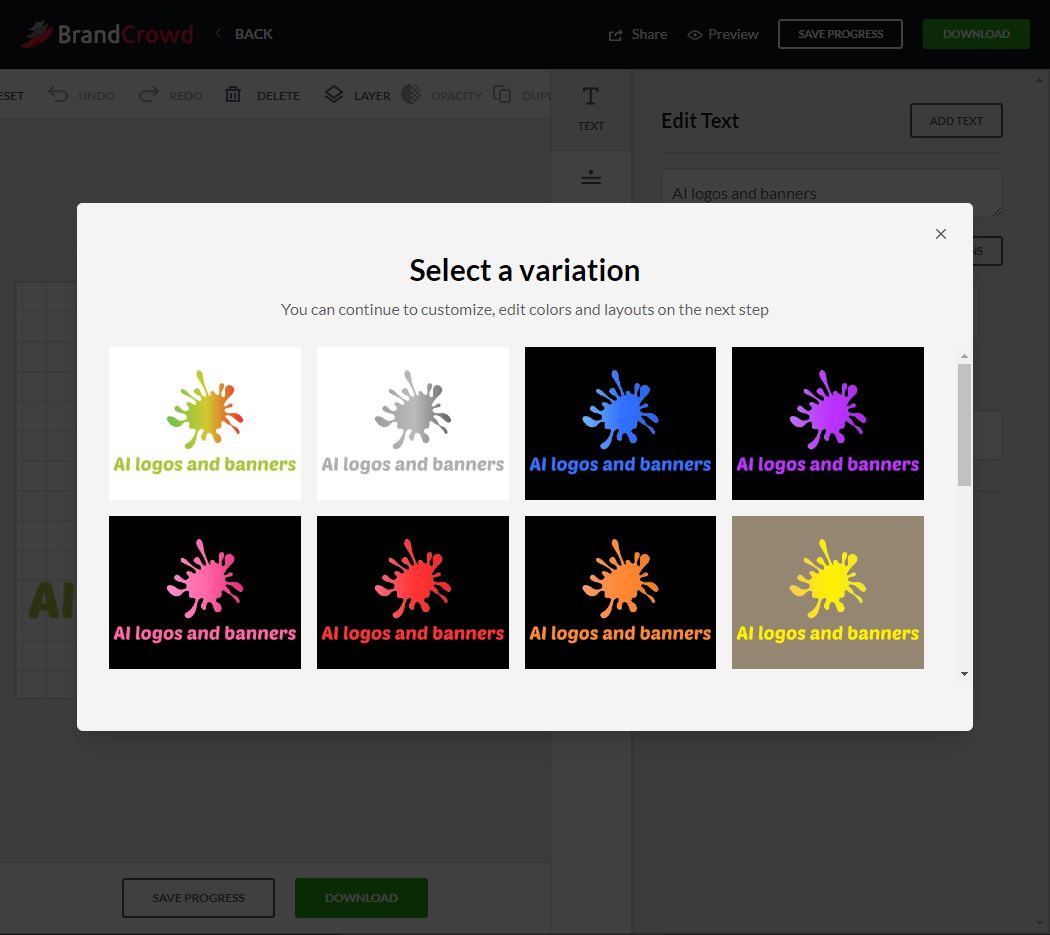This screenshot has height=935, width=1050.
Task: Click the Undo arrow icon
Action: click(58, 94)
